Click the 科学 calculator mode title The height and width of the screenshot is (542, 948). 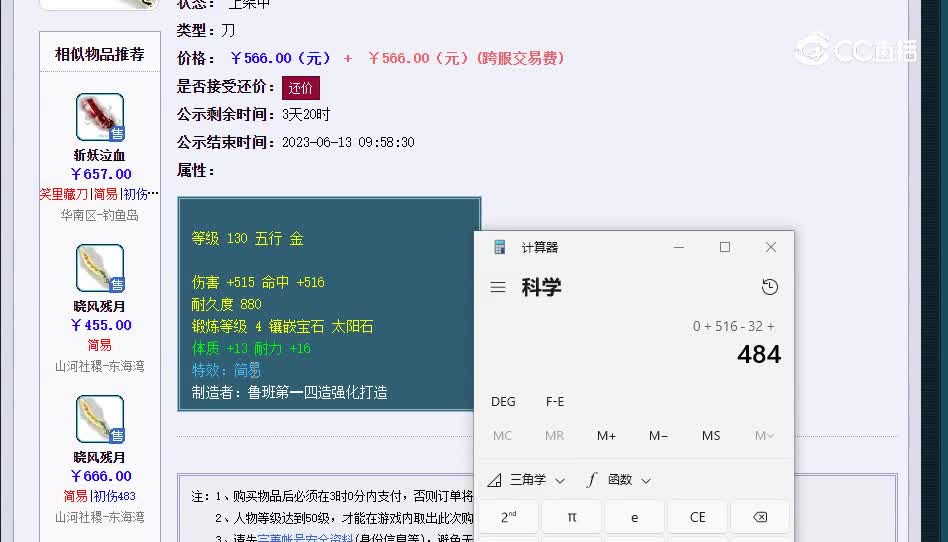[x=541, y=287]
